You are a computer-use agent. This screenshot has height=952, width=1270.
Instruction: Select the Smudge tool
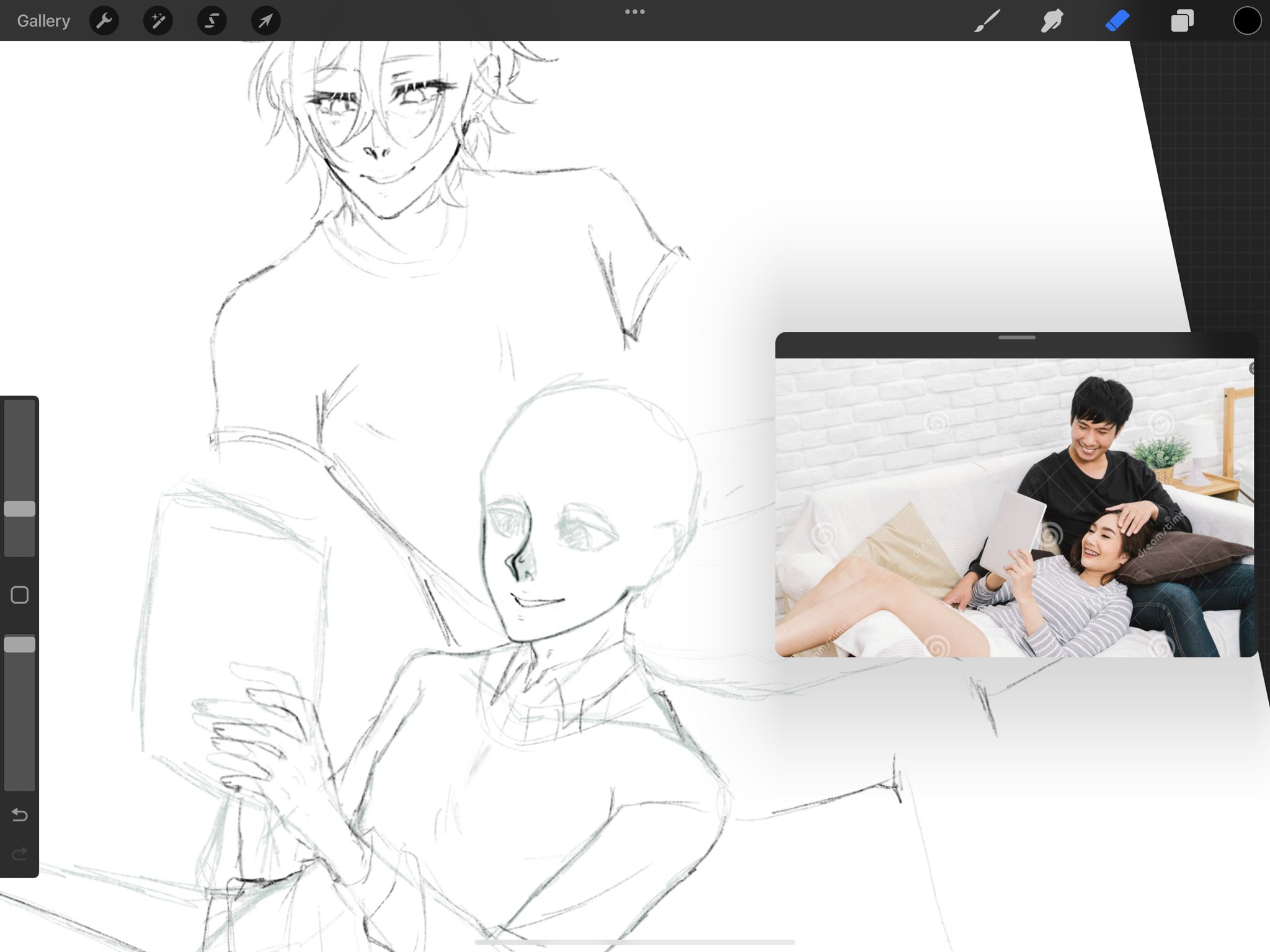point(1052,21)
